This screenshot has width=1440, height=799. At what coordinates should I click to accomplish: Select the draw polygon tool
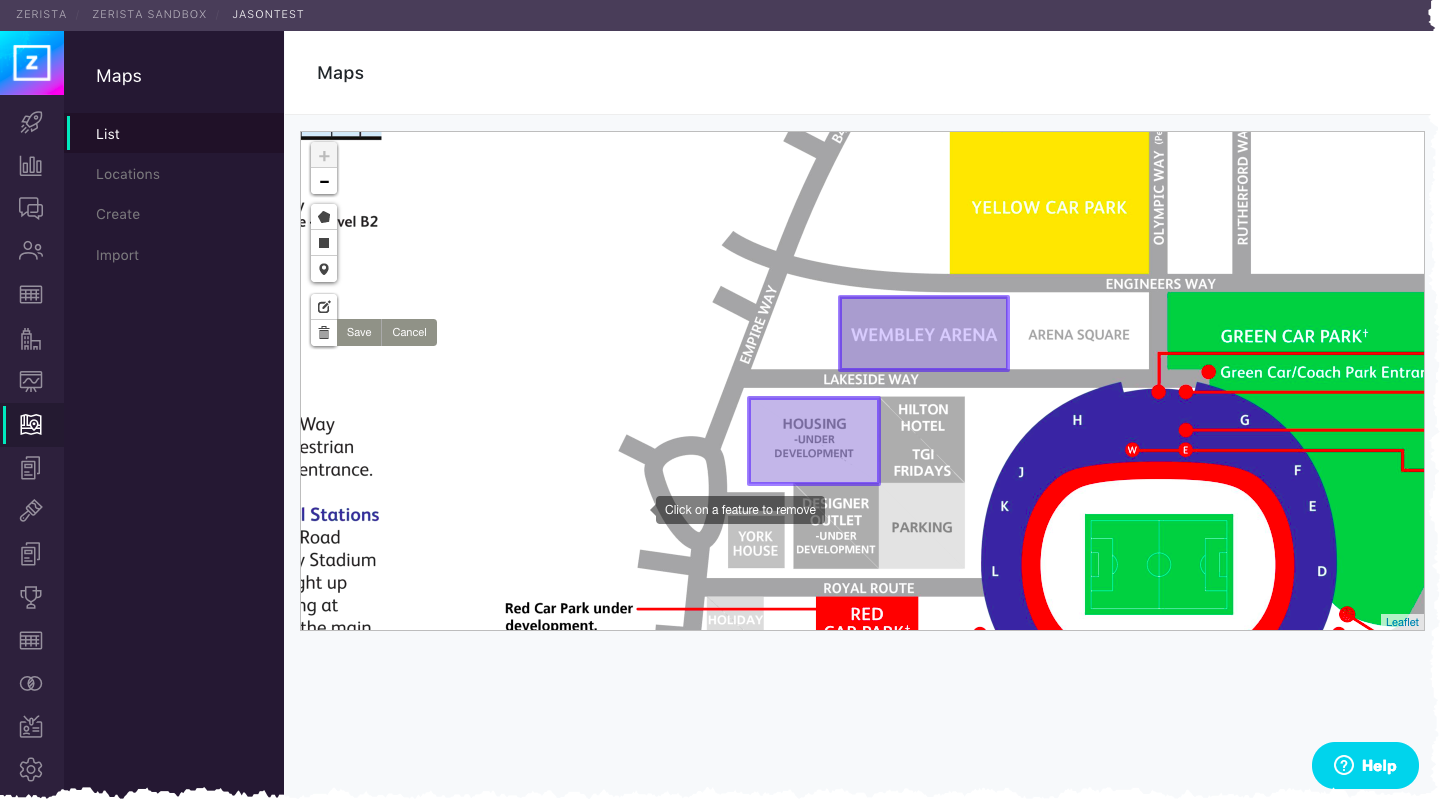tap(324, 217)
